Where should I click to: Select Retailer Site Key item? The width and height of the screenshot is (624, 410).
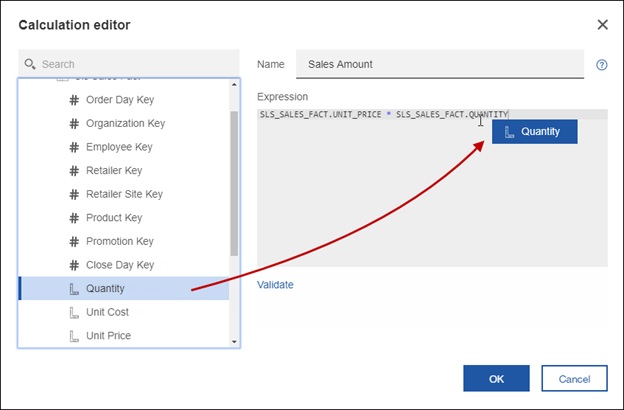tap(124, 194)
